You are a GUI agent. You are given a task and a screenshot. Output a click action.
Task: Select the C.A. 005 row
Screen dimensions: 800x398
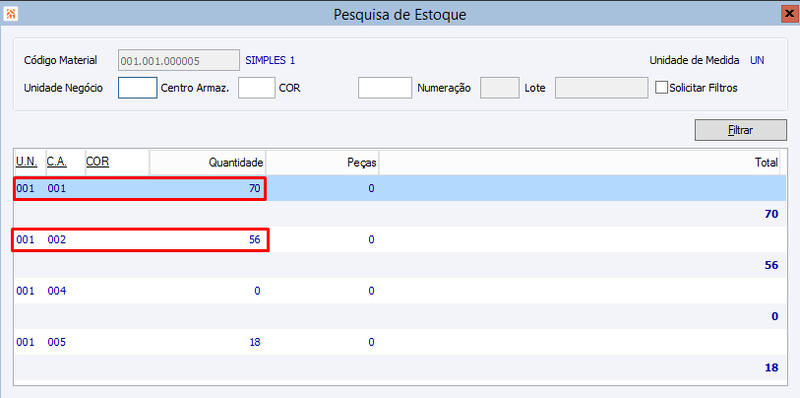pyautogui.click(x=399, y=342)
